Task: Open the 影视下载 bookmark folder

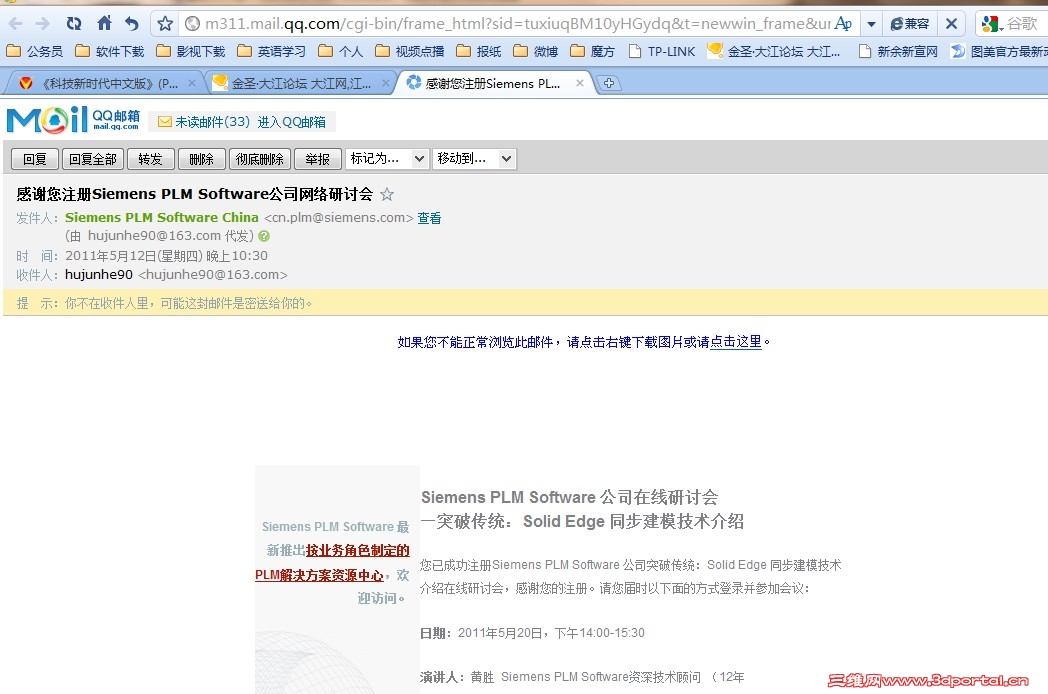Action: (190, 51)
